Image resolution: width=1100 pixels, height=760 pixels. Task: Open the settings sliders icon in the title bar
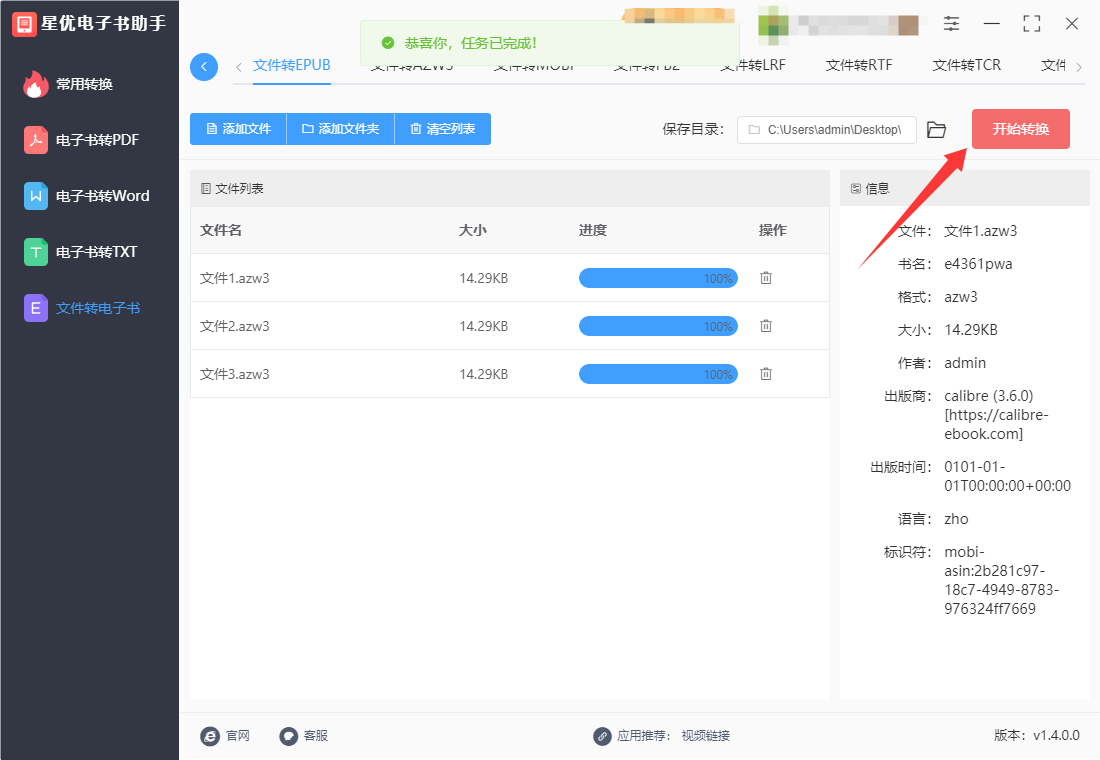pyautogui.click(x=951, y=24)
